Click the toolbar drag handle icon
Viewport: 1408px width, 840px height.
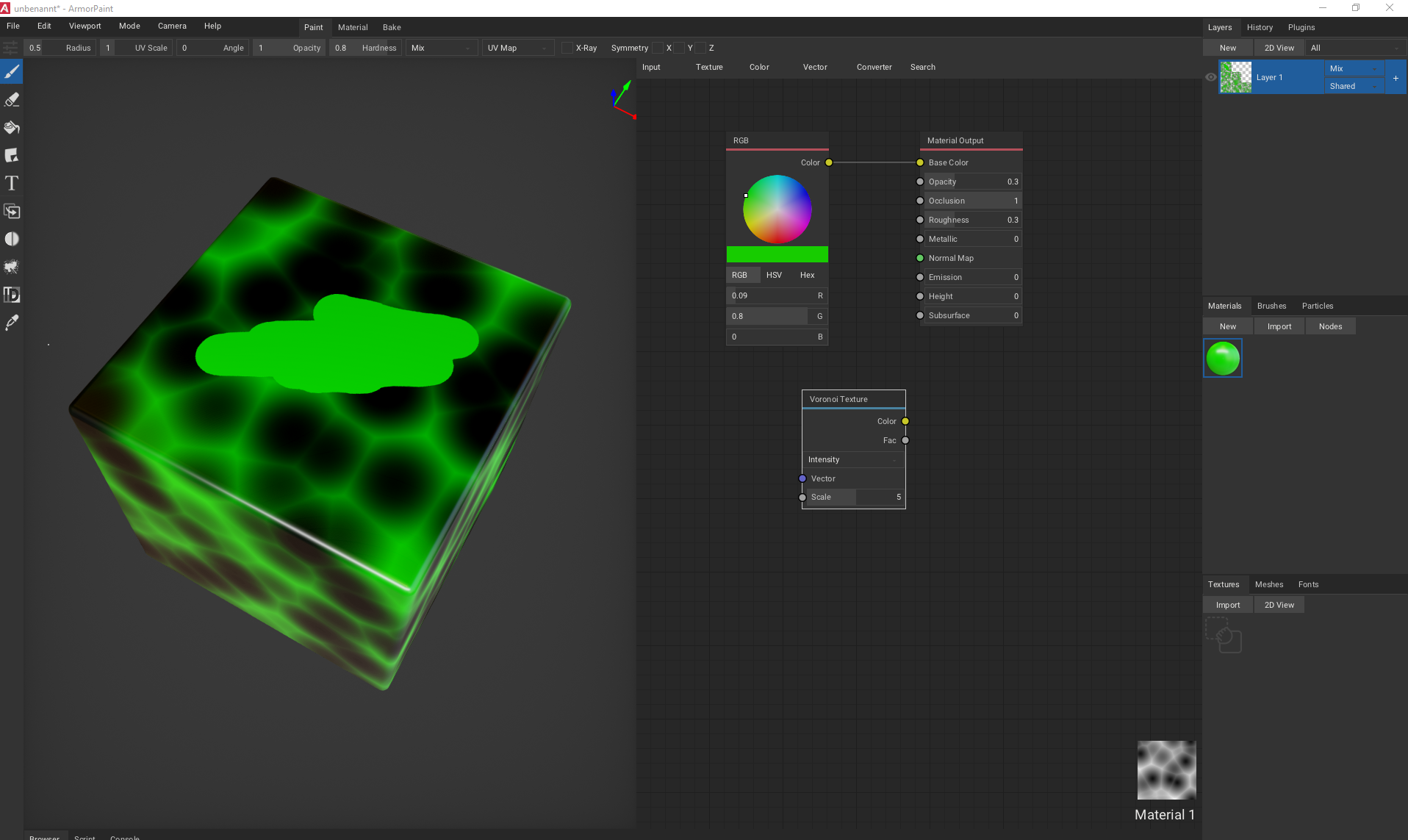click(10, 49)
